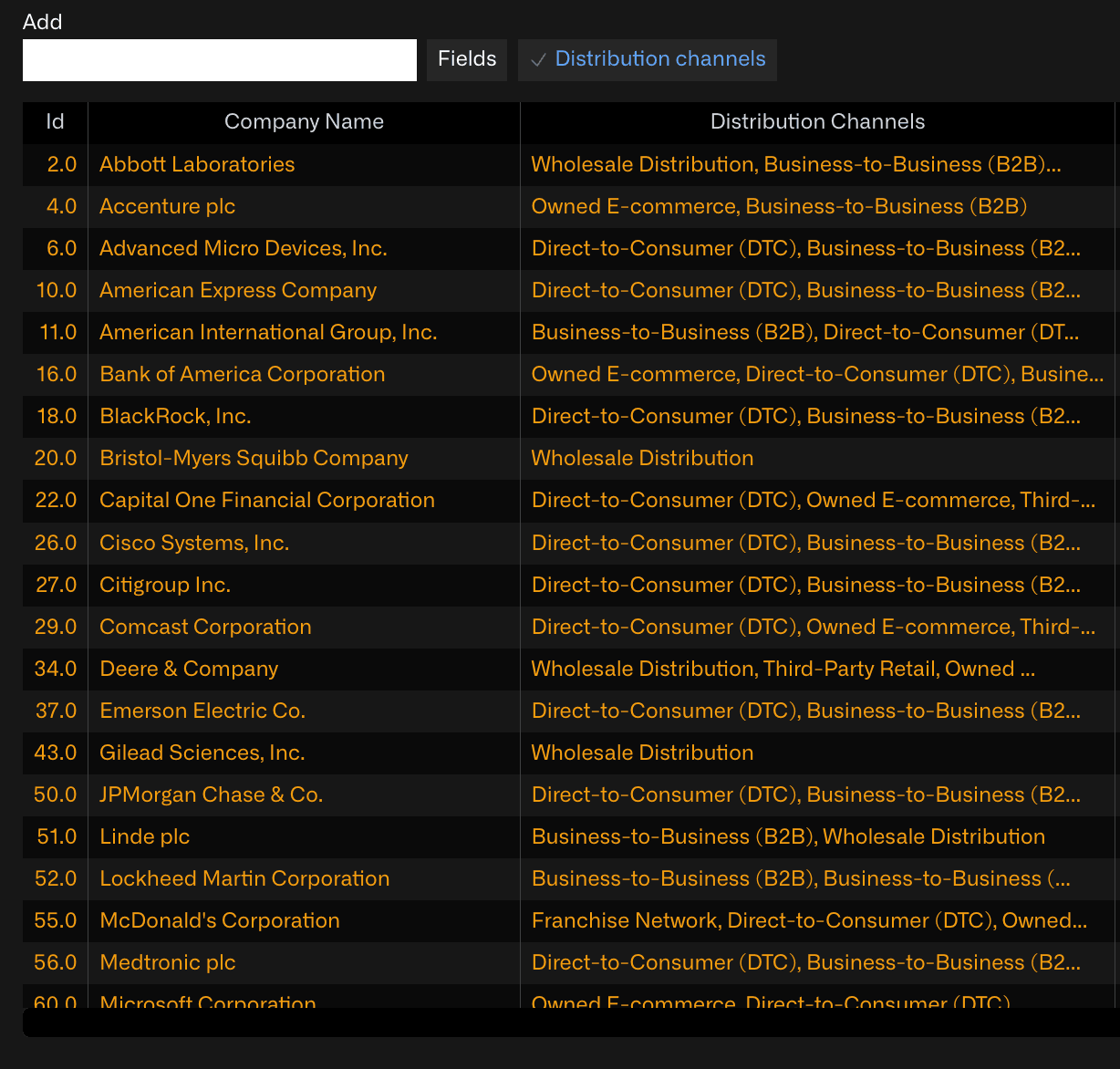Image resolution: width=1120 pixels, height=1069 pixels.
Task: Click the American Express Company row name
Action: pos(238,290)
